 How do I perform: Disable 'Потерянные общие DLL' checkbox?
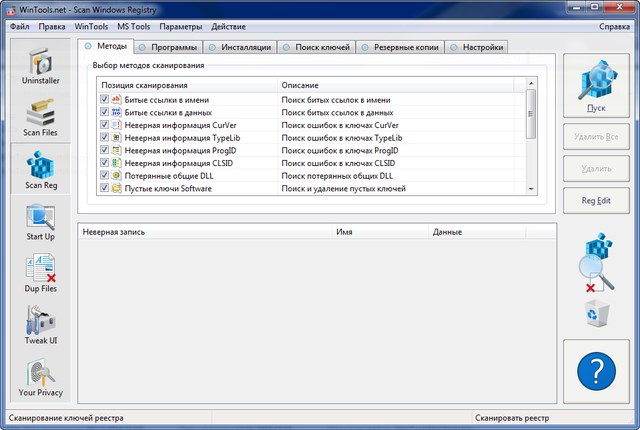coord(104,175)
